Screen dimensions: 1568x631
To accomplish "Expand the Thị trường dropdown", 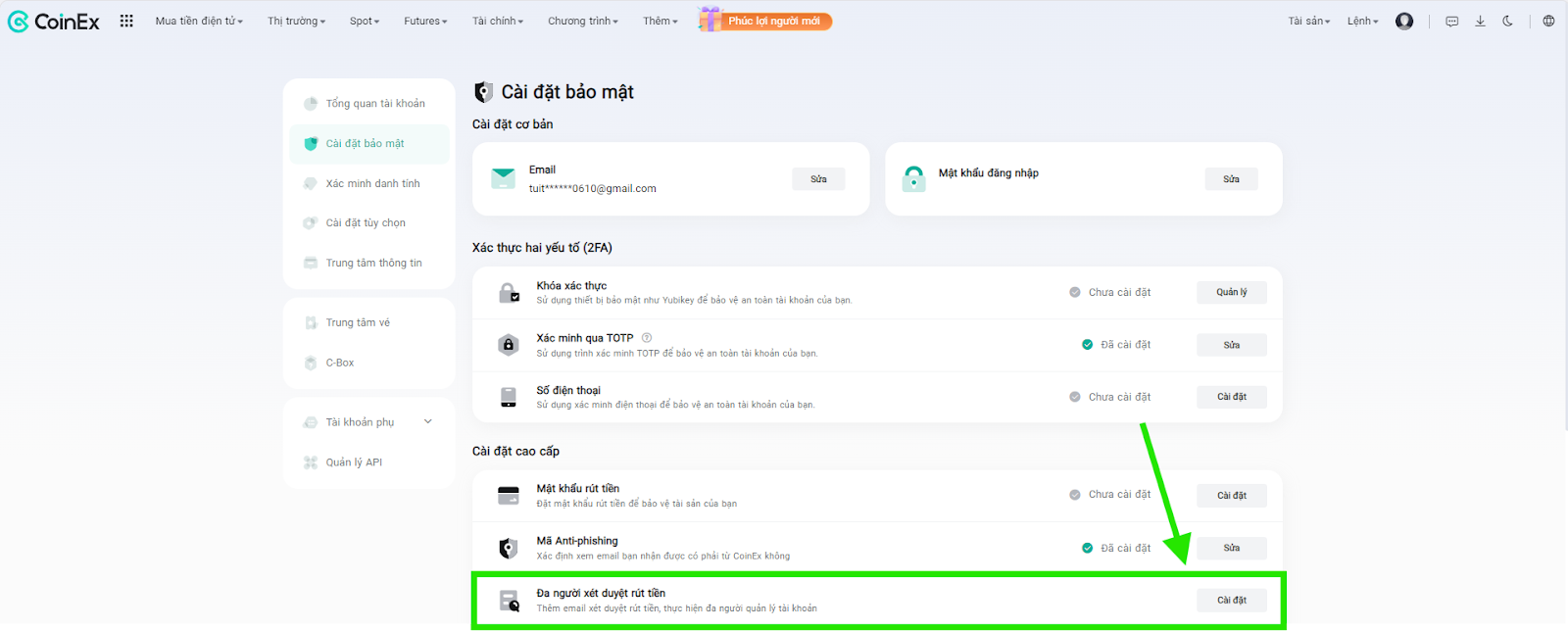I will [296, 22].
